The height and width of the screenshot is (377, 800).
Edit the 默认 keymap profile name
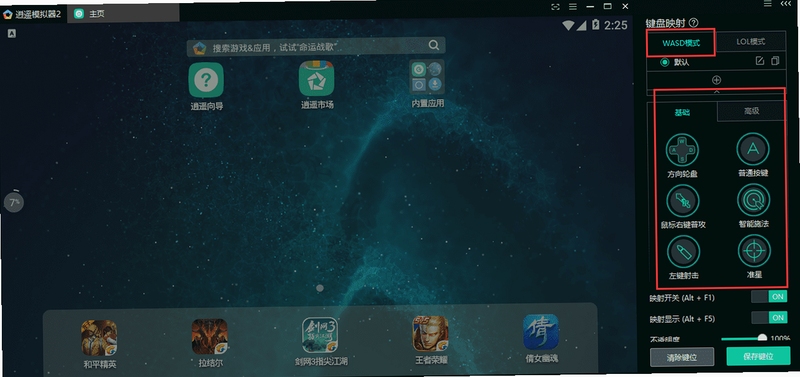760,61
